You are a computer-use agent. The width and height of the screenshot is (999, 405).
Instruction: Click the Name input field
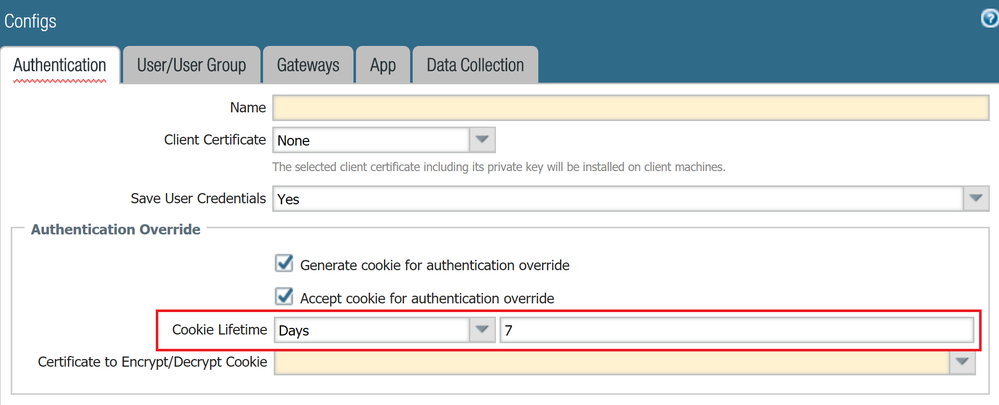(630, 108)
